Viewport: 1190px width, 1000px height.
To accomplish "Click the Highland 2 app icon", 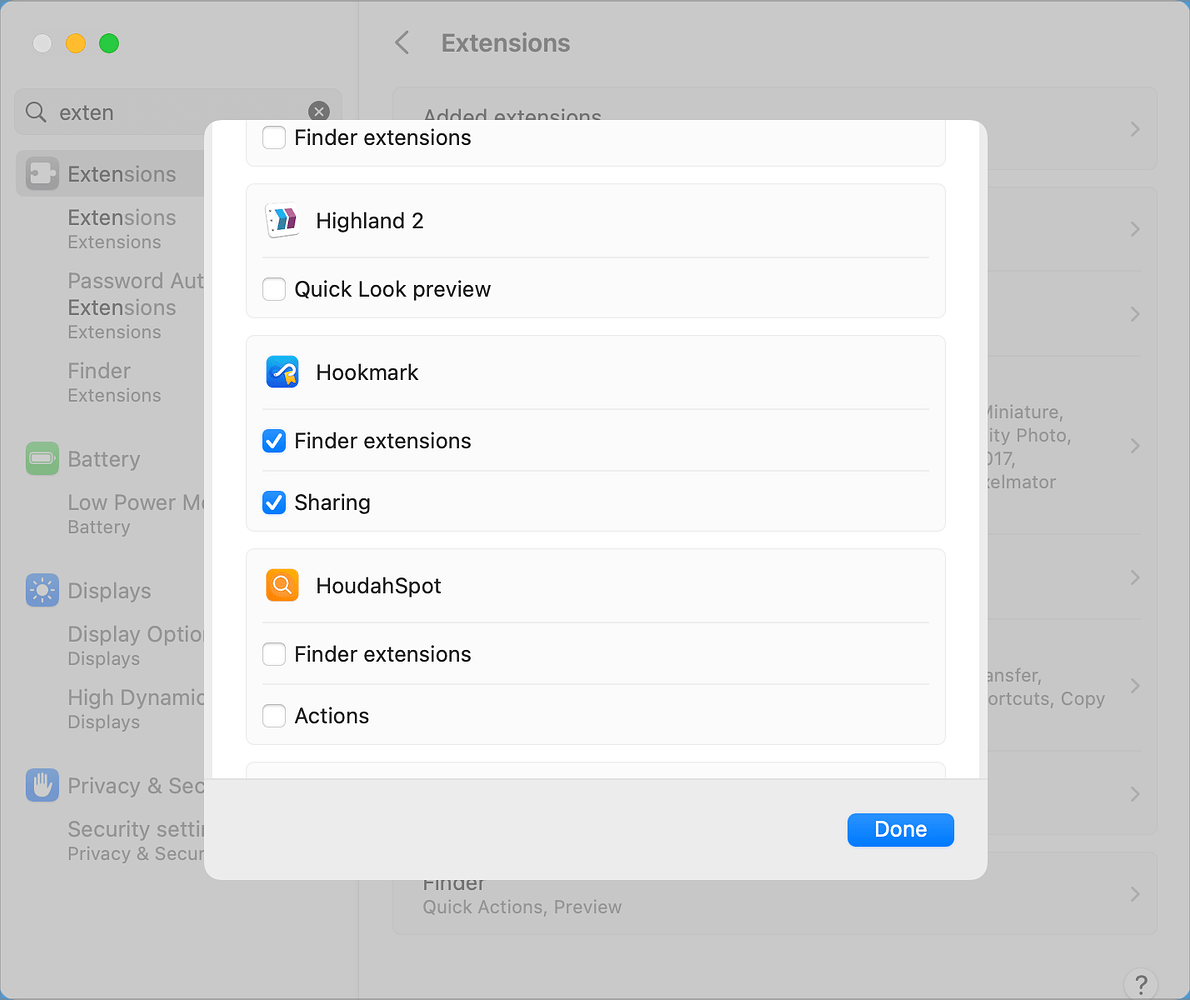I will [x=282, y=221].
